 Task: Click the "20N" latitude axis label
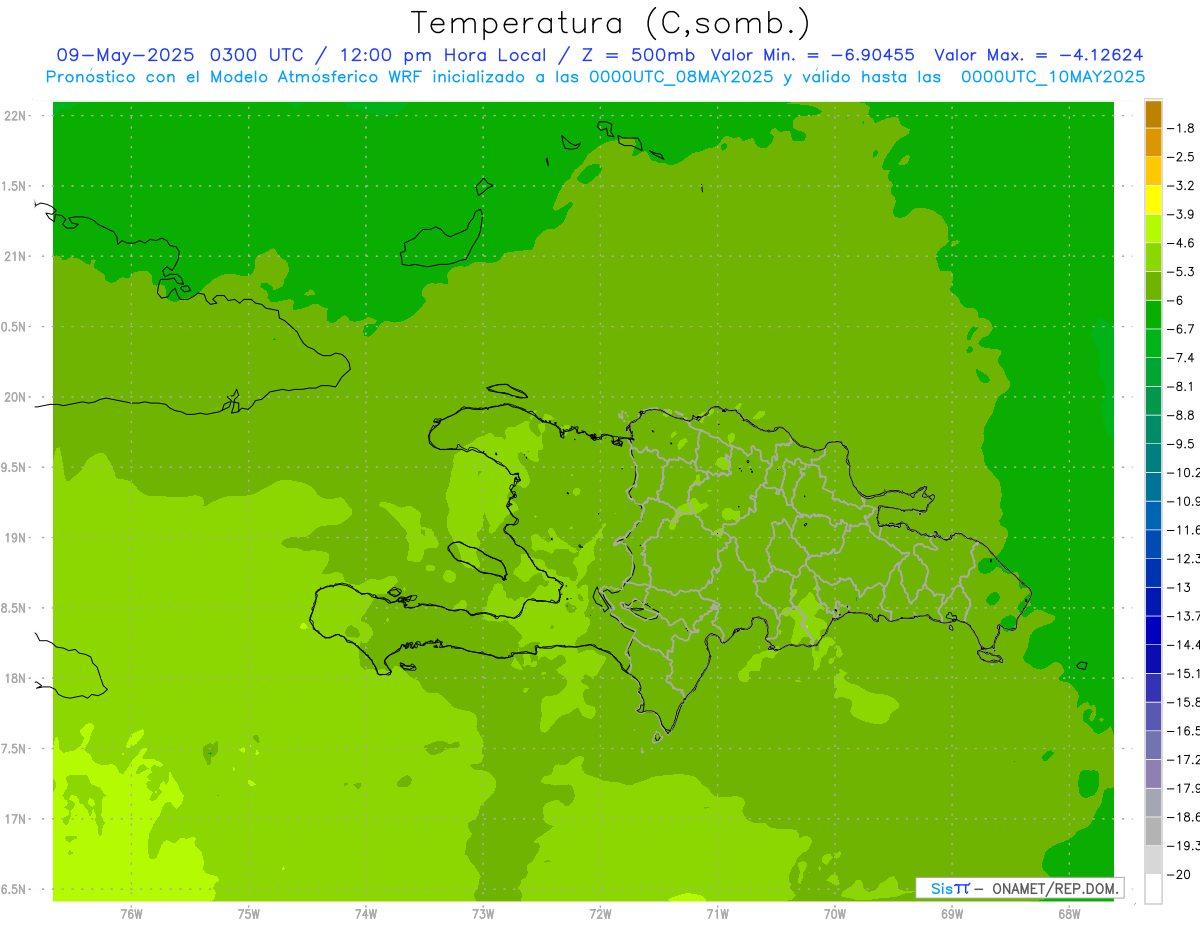tap(15, 397)
